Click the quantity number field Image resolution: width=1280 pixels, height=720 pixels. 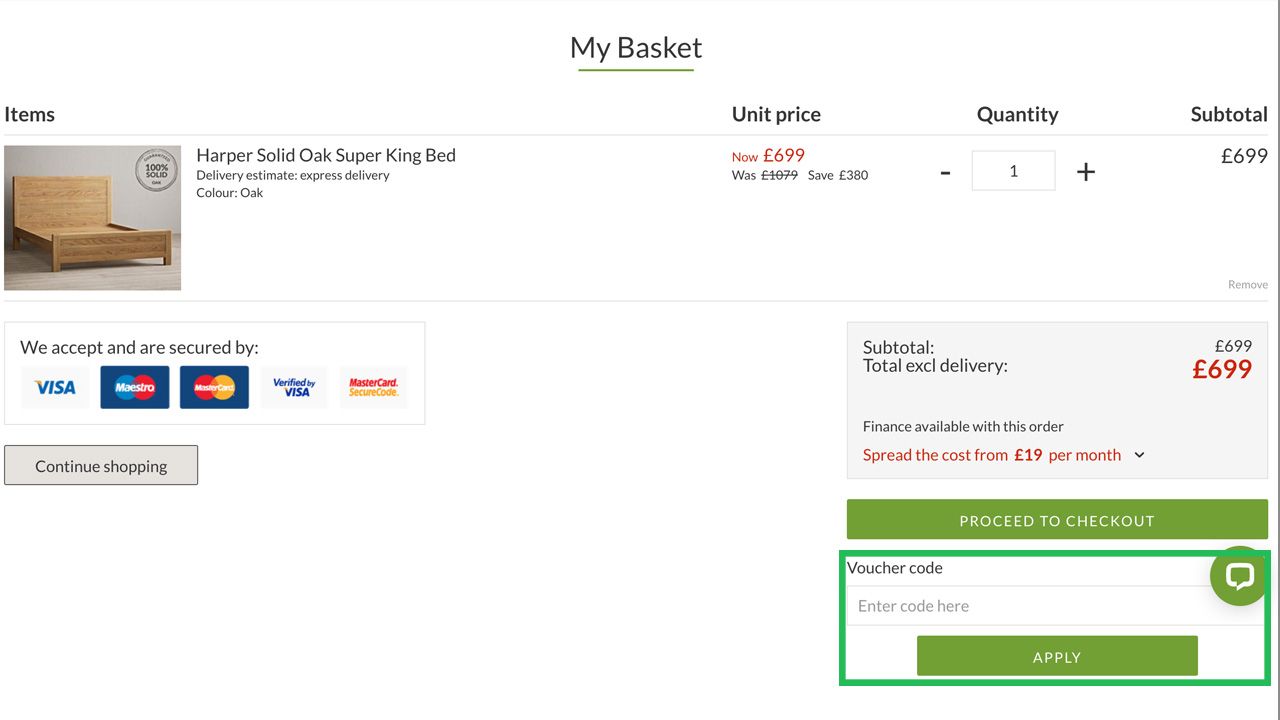tap(1013, 171)
